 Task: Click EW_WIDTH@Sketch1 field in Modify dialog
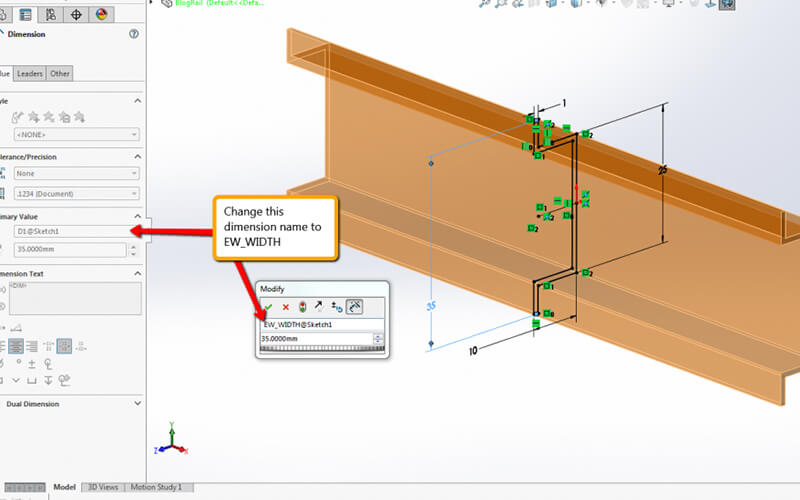322,324
